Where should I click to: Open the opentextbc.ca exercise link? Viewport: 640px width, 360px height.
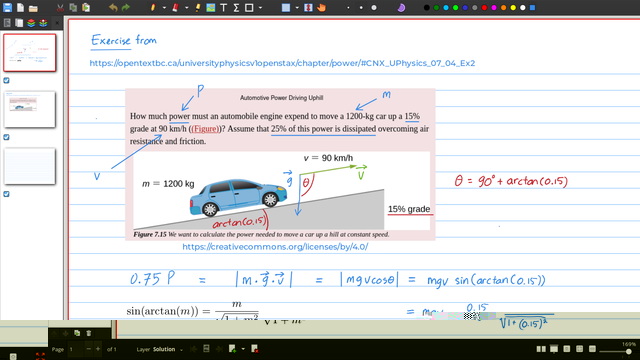pos(282,63)
